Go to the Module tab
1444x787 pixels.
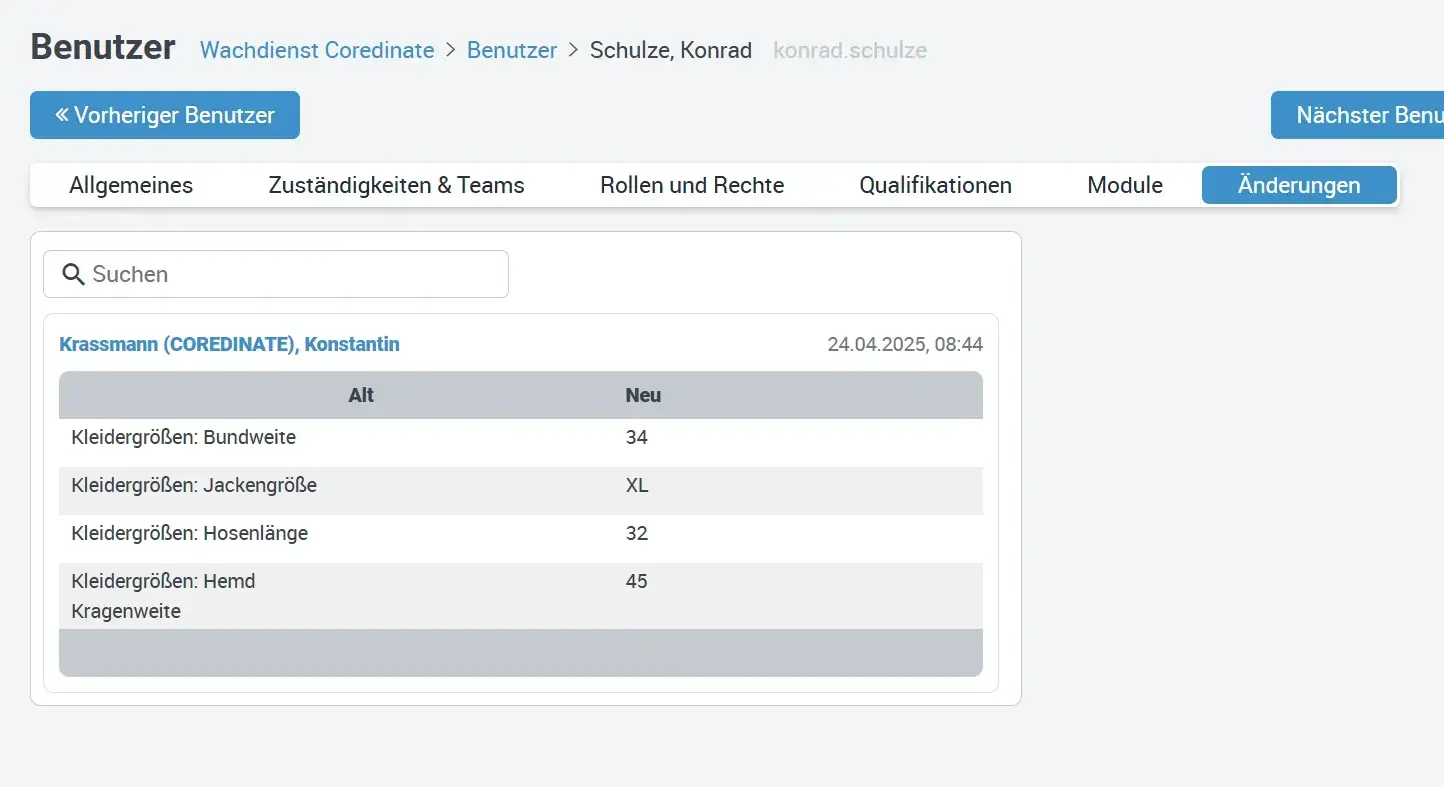(x=1125, y=185)
